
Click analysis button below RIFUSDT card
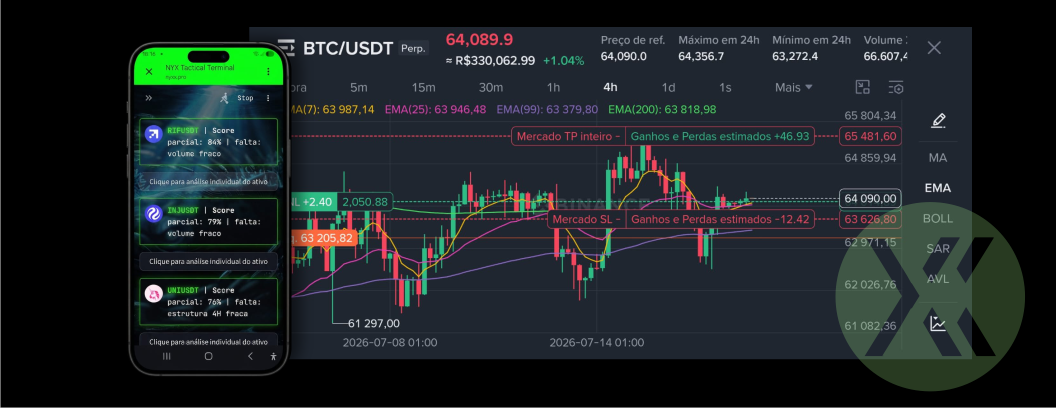coord(209,181)
